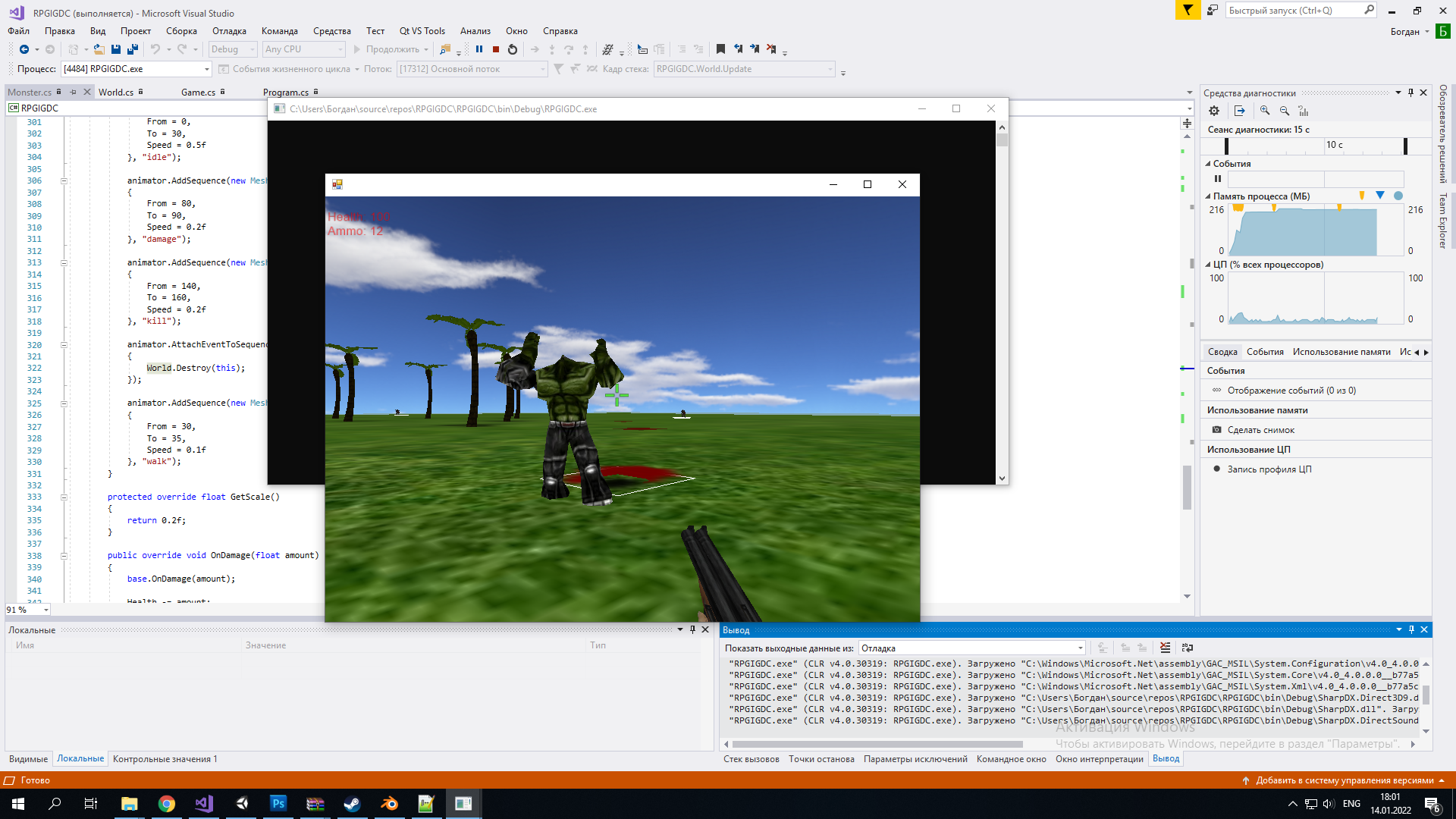Click Record CPU profile (Запись профиля ЦП)
Screen dimensions: 1456x819
(1269, 469)
